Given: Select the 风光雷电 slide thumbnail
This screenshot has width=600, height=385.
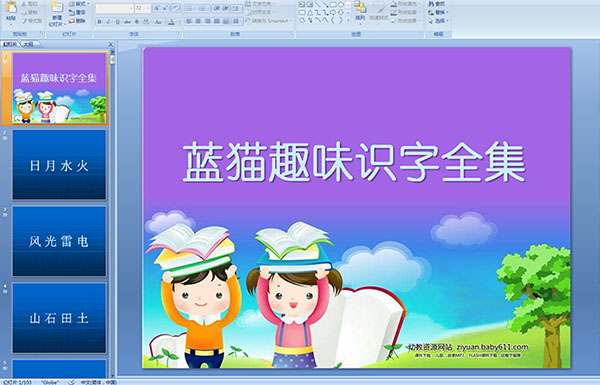Looking at the screenshot, I should 59,241.
